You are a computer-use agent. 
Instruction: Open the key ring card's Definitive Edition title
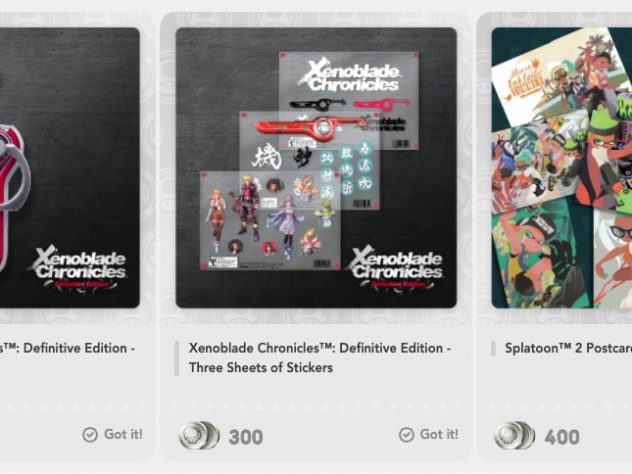67,348
